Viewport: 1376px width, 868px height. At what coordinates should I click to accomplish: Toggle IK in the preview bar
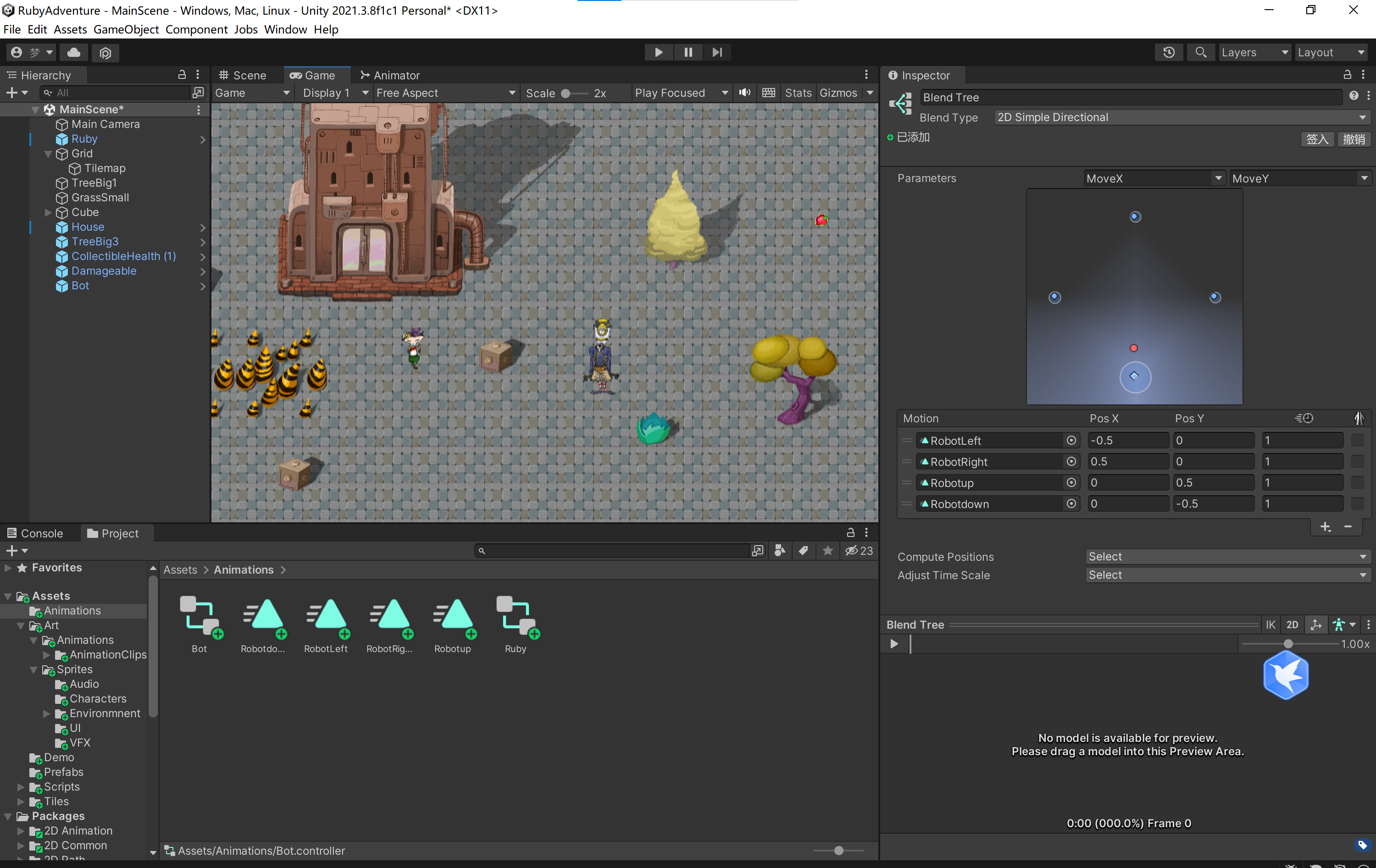click(1270, 625)
